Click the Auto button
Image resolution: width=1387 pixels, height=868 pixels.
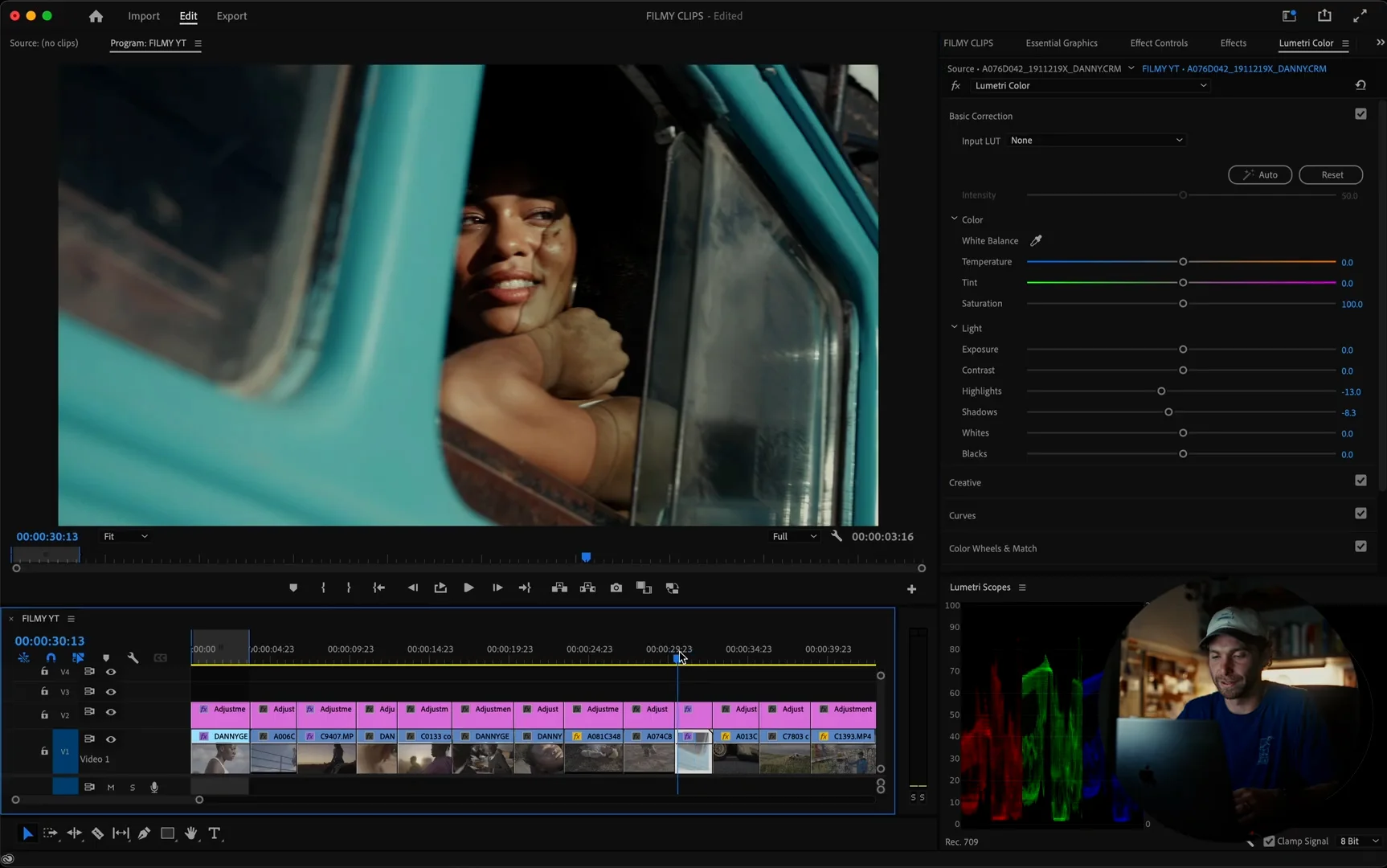tap(1259, 174)
